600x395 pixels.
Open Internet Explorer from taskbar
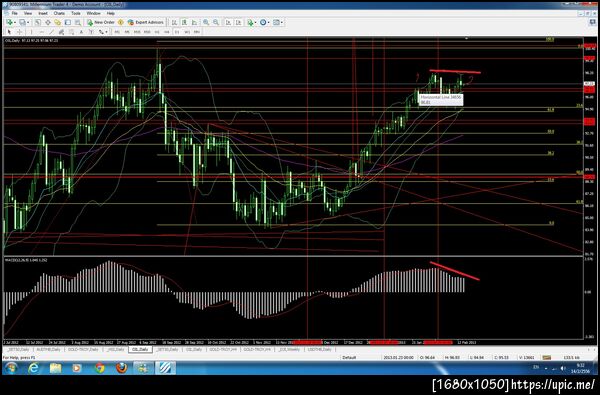click(34, 368)
